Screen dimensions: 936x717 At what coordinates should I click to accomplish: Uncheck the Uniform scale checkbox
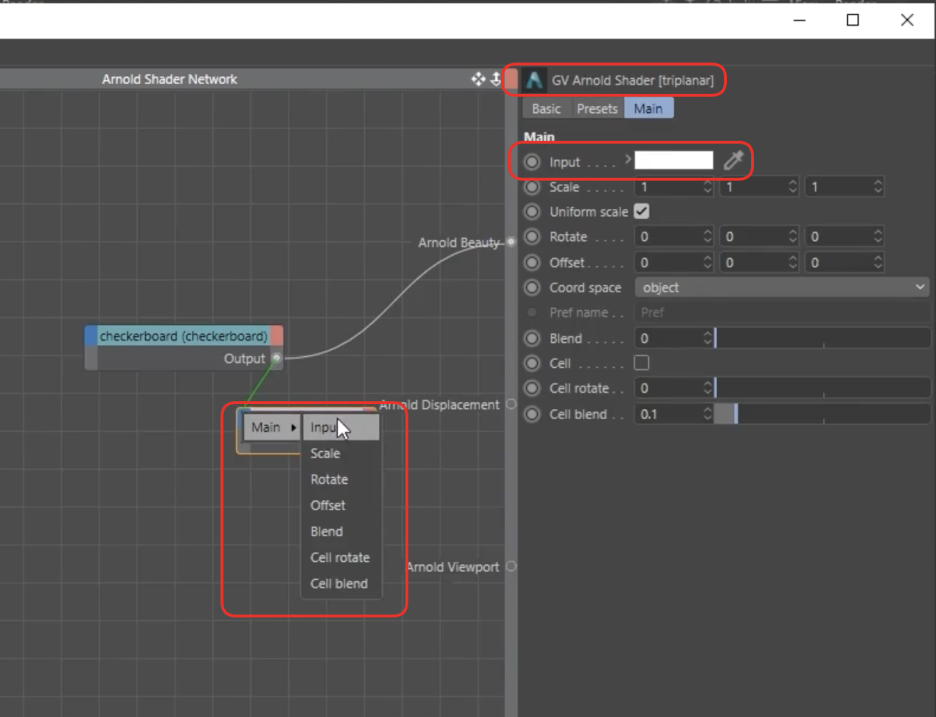[x=642, y=211]
